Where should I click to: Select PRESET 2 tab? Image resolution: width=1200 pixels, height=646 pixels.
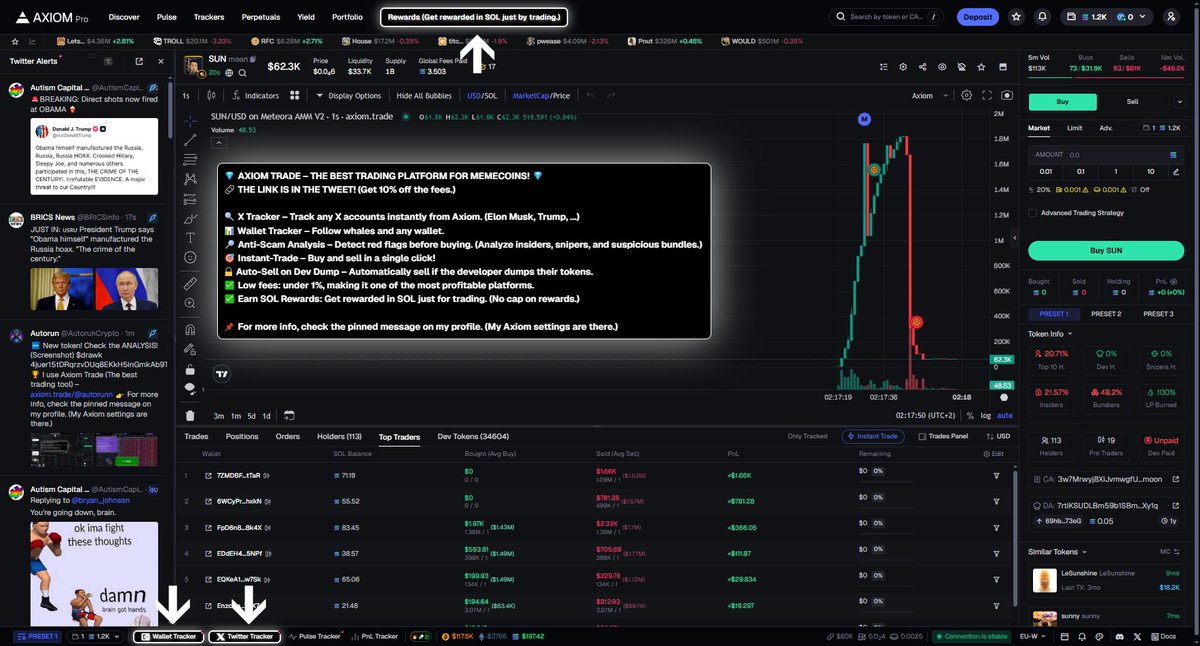[1106, 314]
